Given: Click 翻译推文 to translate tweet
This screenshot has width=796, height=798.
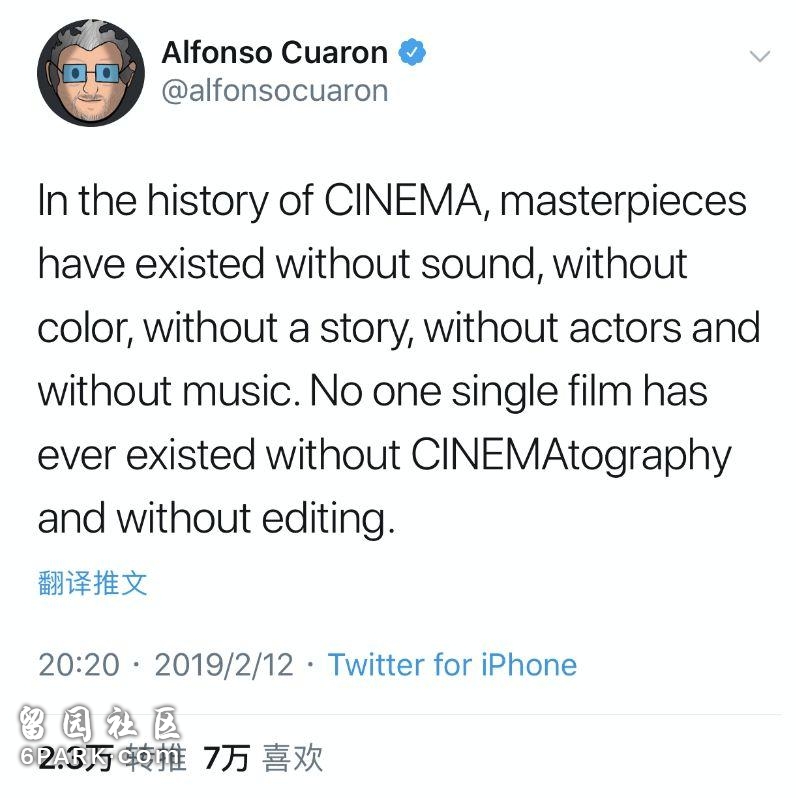Looking at the screenshot, I should point(93,583).
